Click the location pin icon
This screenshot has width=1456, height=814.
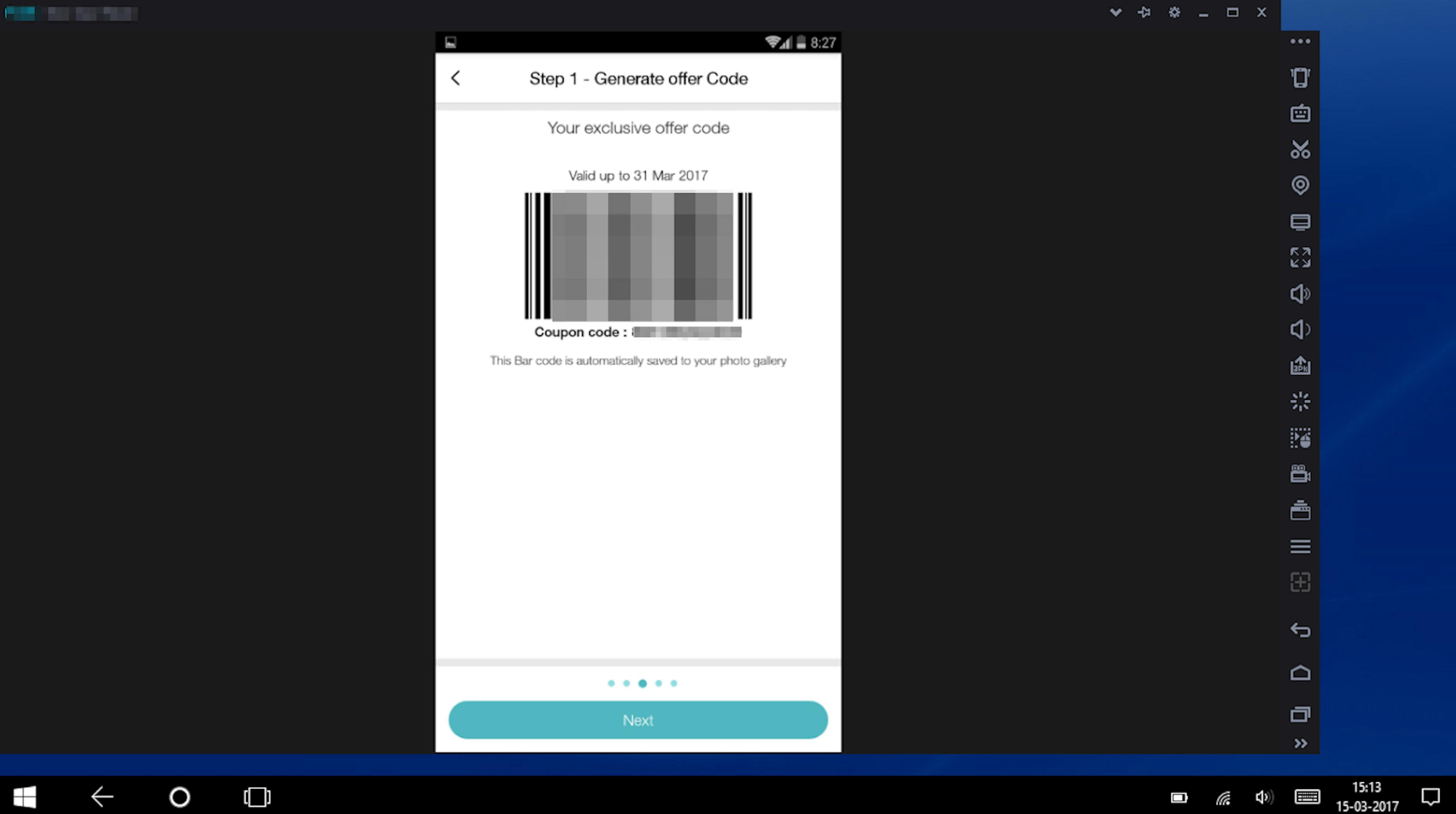[x=1300, y=185]
